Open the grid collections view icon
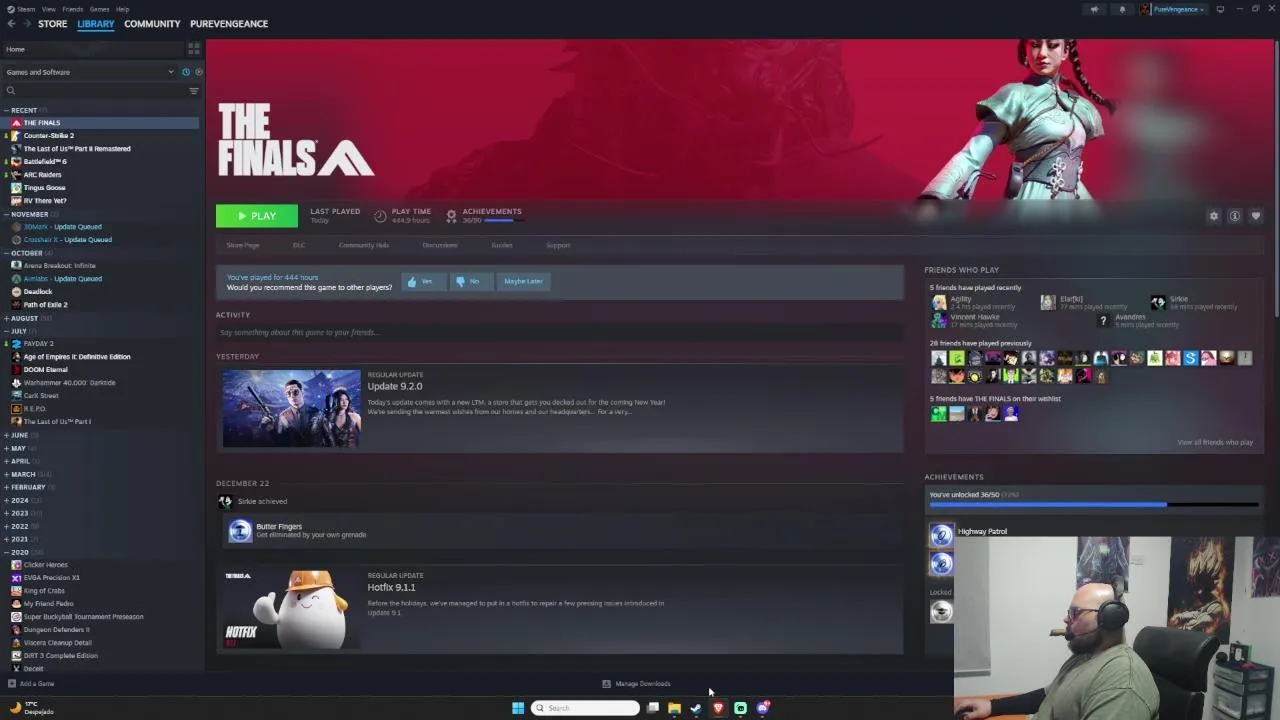Screen dimensions: 1280x720 194,48
